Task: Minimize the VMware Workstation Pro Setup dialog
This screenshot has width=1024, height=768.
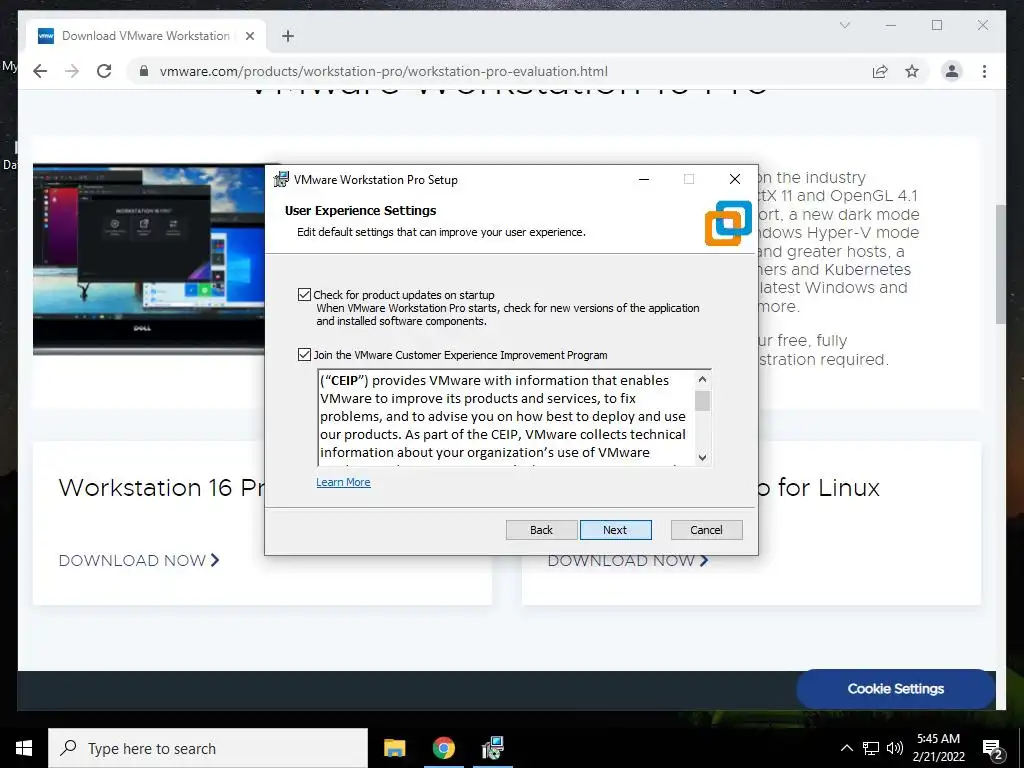Action: coord(644,179)
